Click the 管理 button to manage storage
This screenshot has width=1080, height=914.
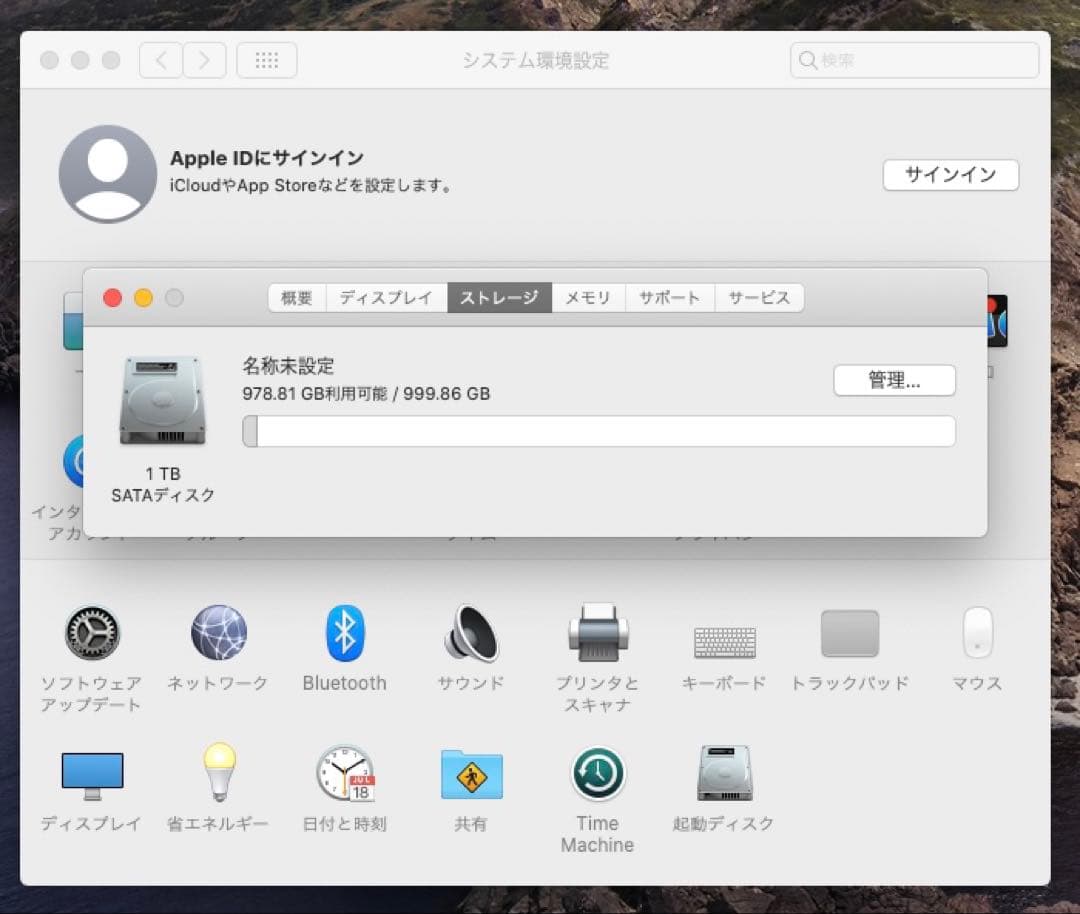click(894, 381)
